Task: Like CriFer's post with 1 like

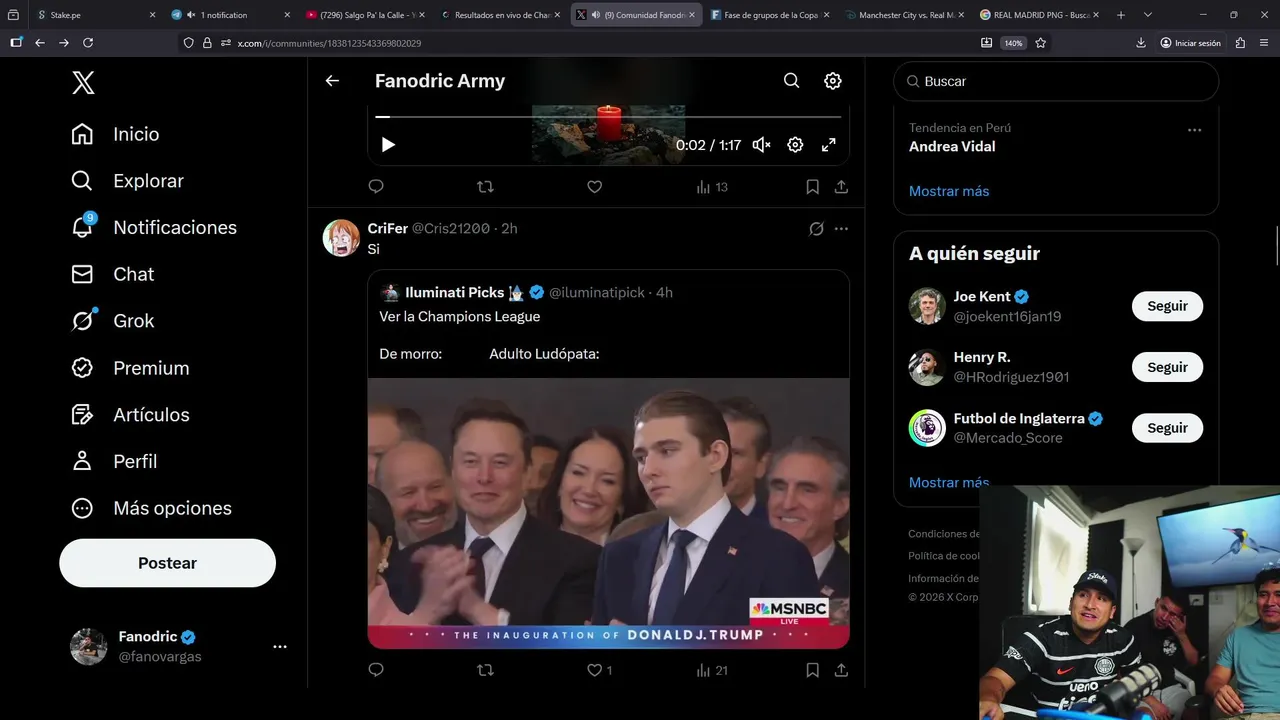Action: pyautogui.click(x=599, y=670)
